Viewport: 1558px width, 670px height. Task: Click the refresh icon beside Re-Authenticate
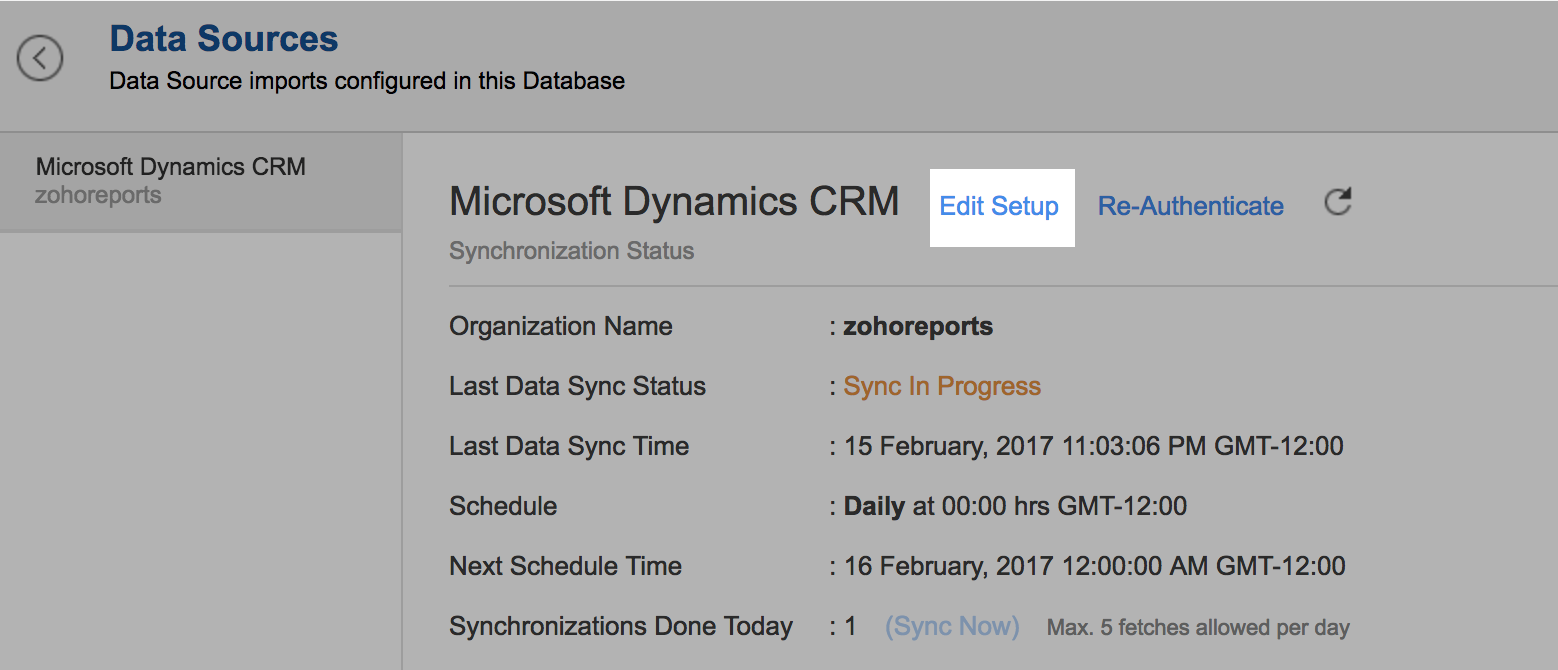click(x=1337, y=203)
